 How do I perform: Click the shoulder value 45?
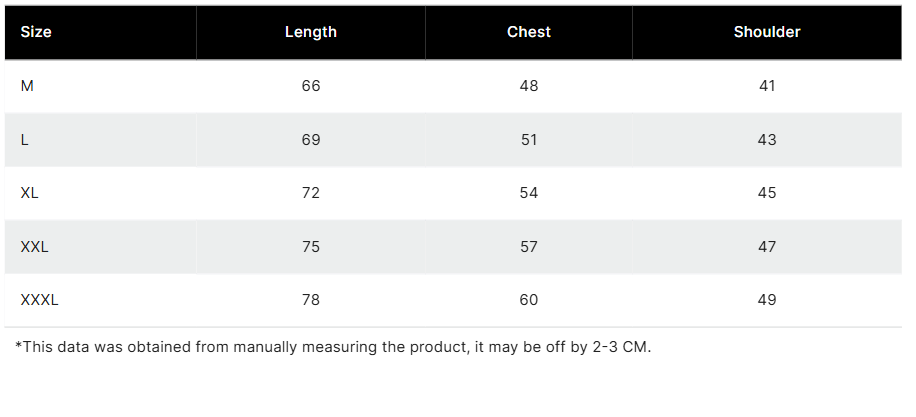coord(767,193)
